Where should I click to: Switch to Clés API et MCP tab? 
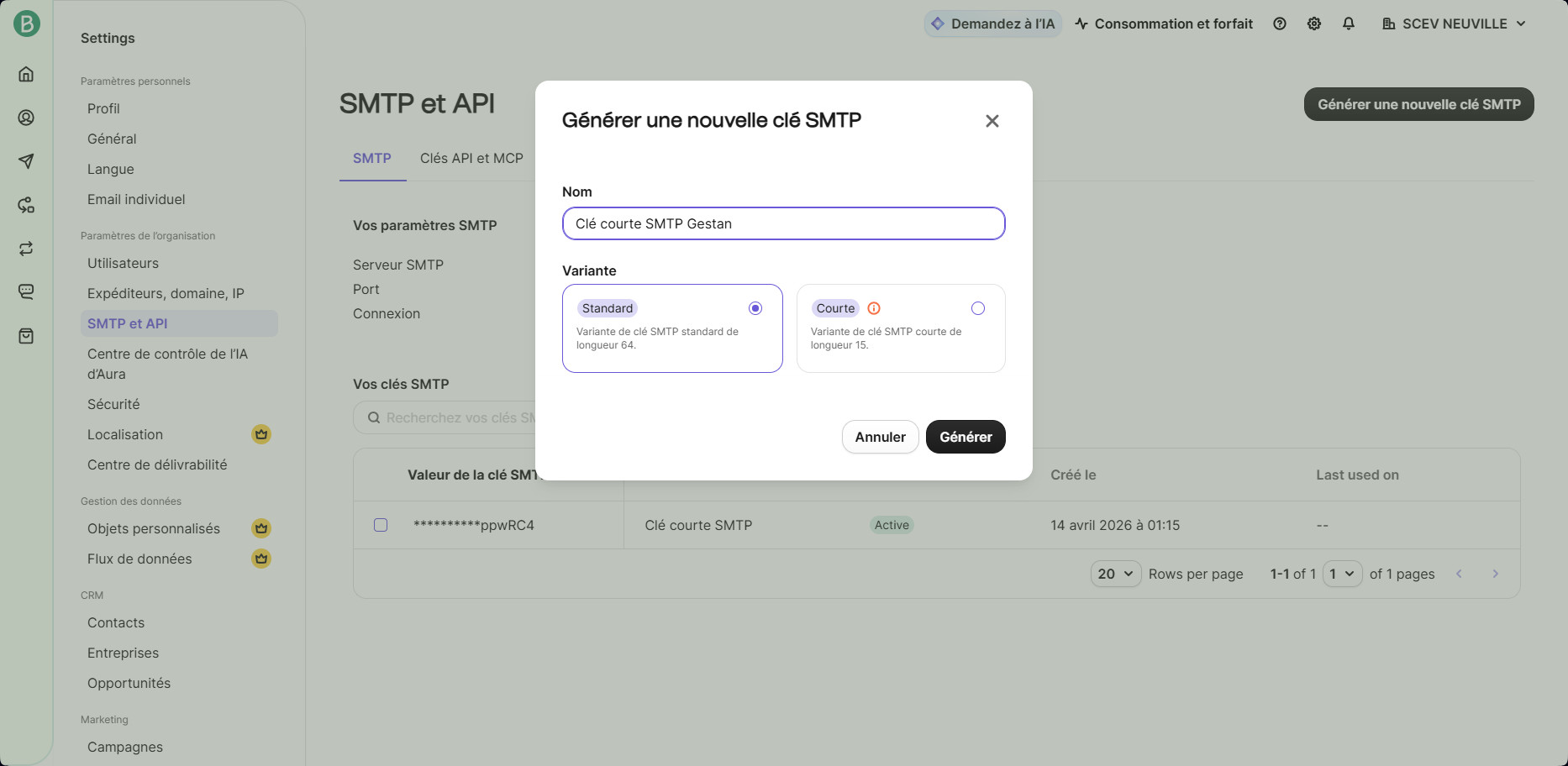[471, 158]
